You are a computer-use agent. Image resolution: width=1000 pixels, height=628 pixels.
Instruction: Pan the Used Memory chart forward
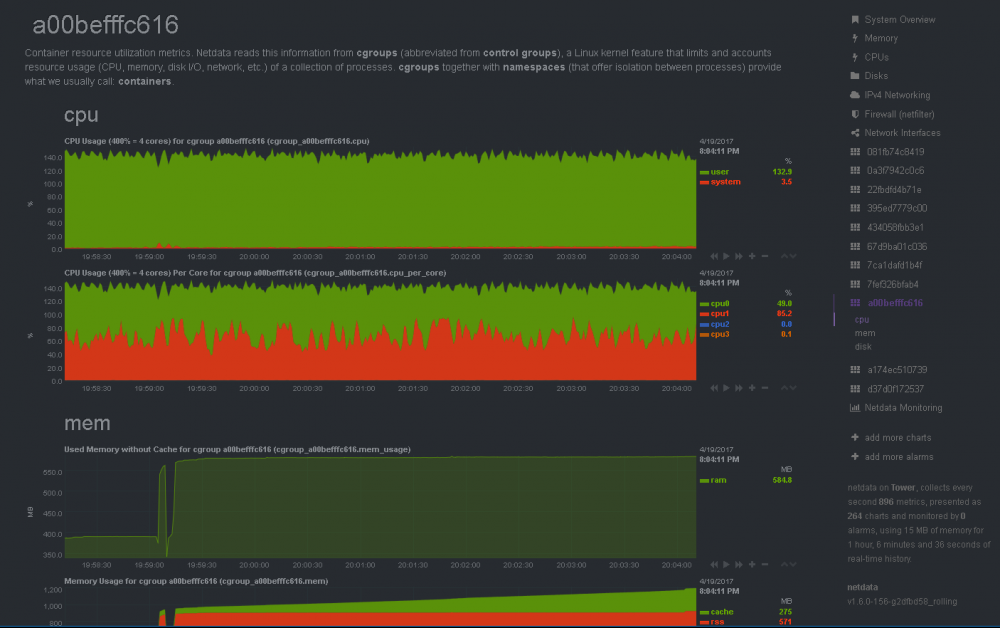739,564
